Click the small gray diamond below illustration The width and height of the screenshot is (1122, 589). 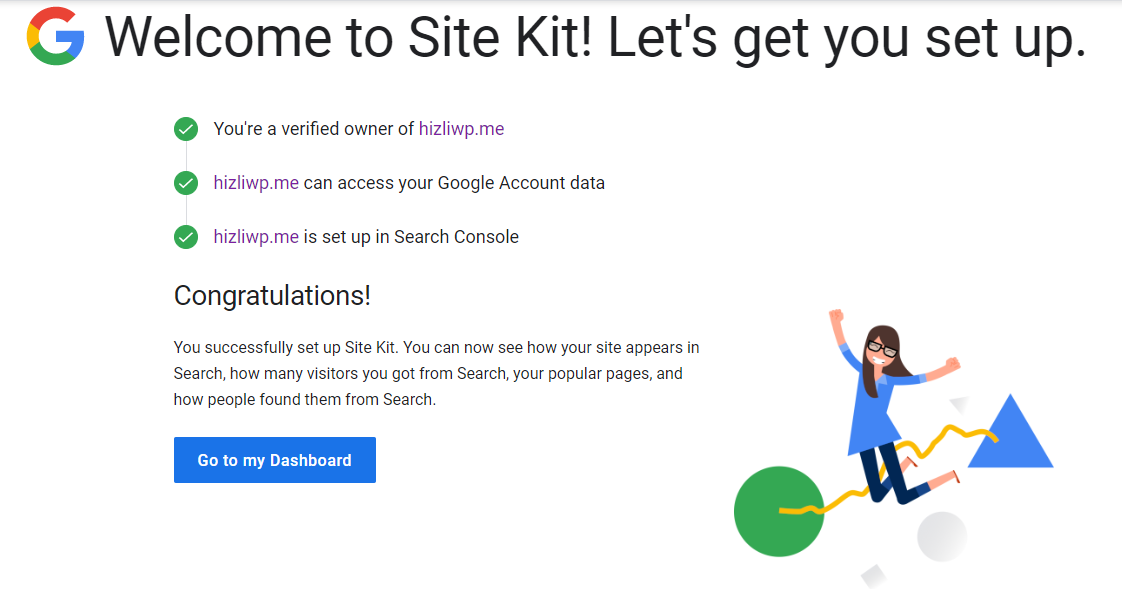(x=874, y=576)
